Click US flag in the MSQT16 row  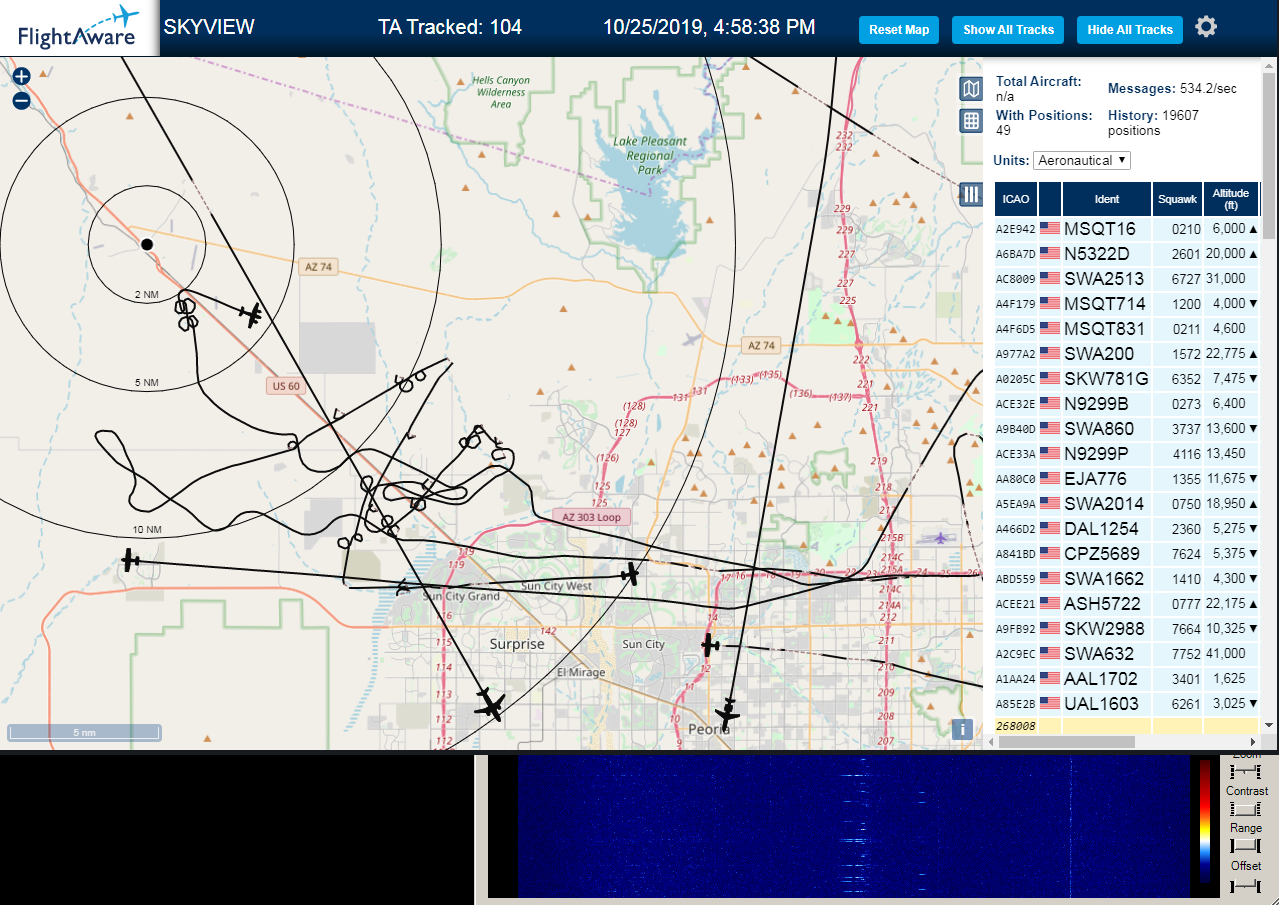point(1050,229)
